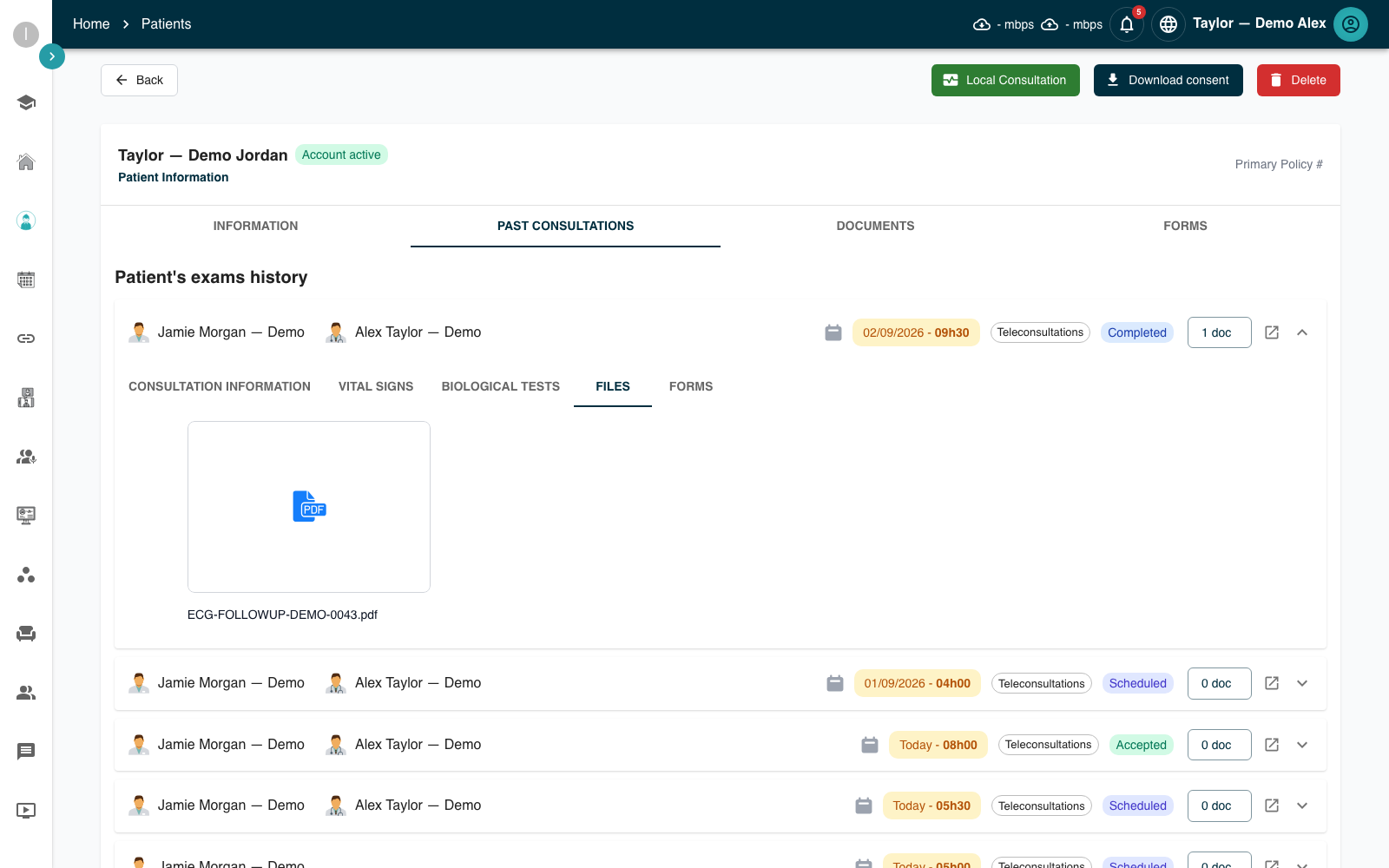Open the couch waiting room icon in sidebar

click(26, 634)
